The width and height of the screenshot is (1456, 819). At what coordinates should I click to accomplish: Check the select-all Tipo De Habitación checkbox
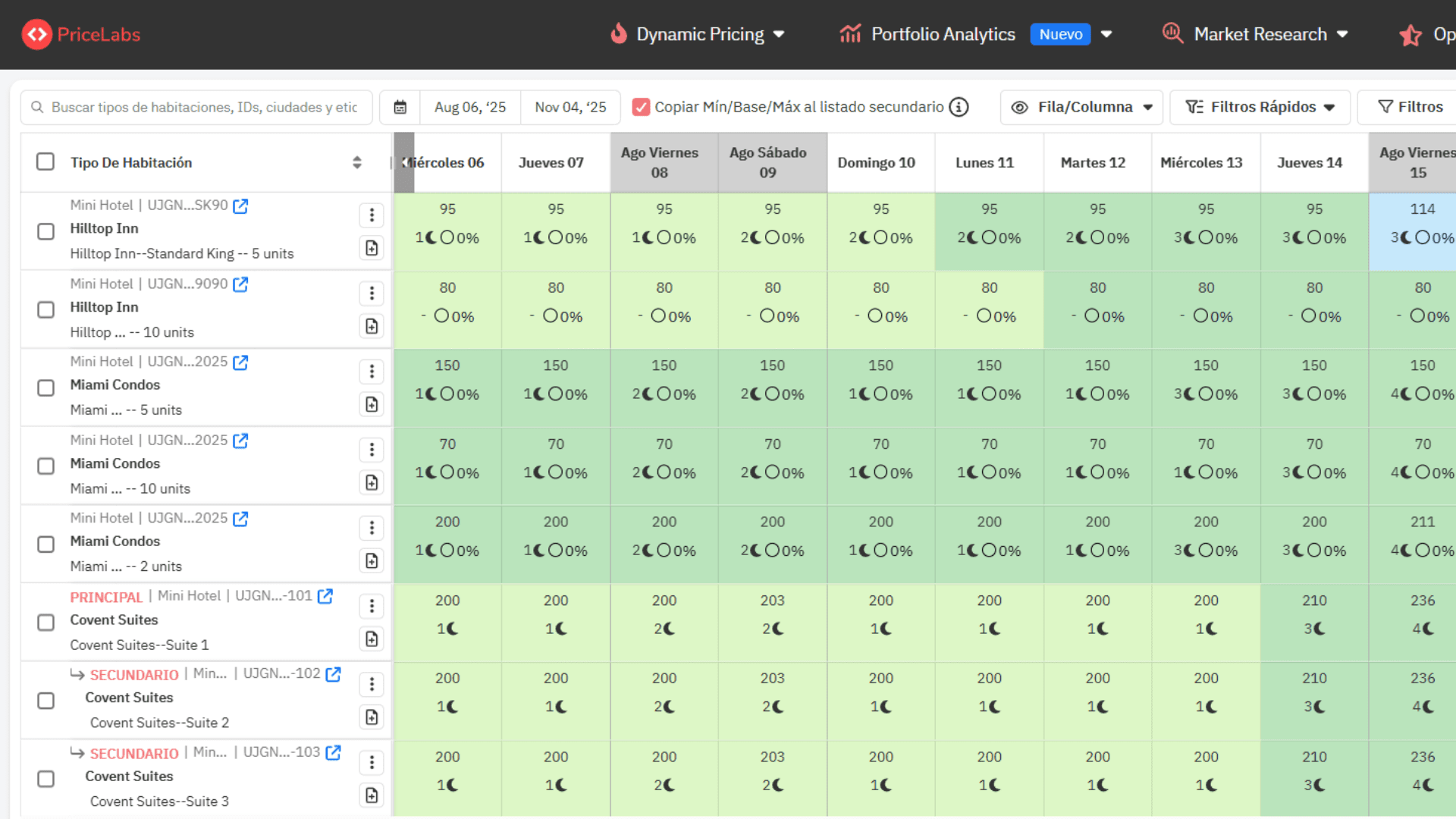point(45,162)
